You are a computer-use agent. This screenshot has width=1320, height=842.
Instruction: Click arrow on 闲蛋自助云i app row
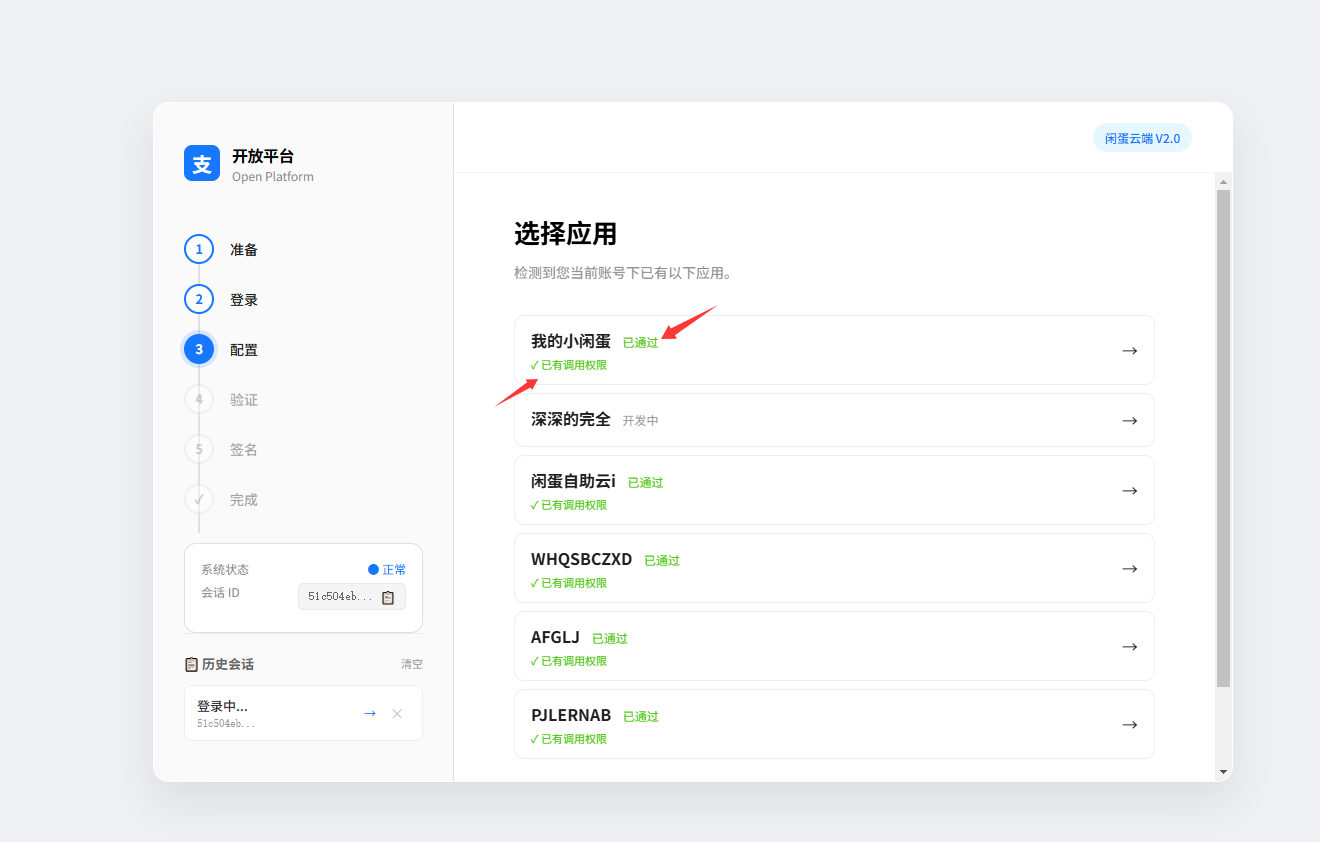[x=1130, y=491]
